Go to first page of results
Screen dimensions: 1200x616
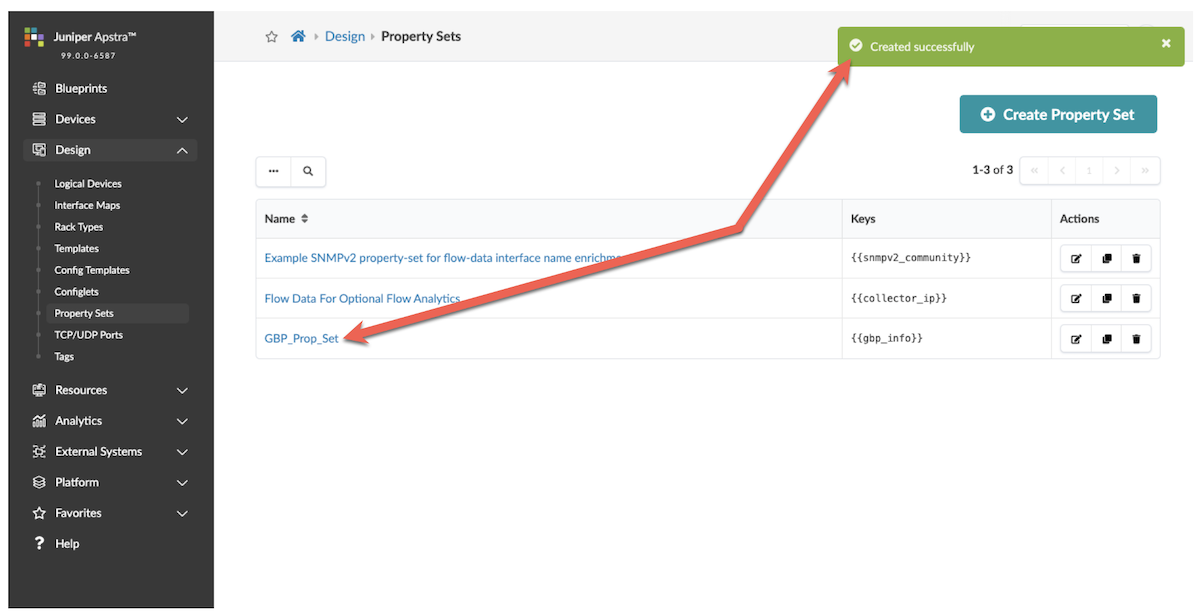pos(1034,171)
